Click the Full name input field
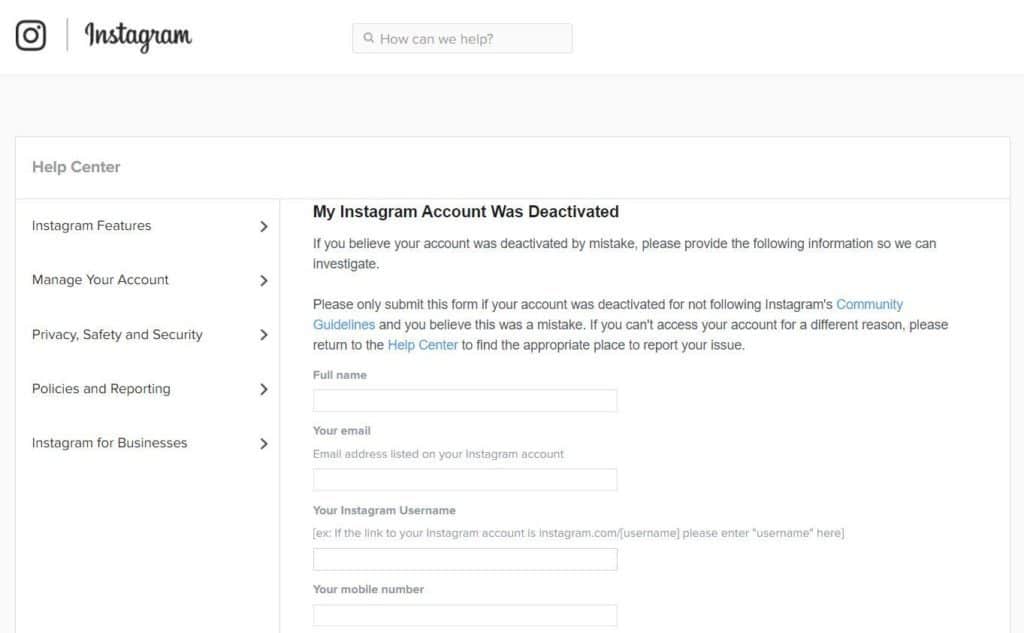1024x633 pixels. point(465,400)
